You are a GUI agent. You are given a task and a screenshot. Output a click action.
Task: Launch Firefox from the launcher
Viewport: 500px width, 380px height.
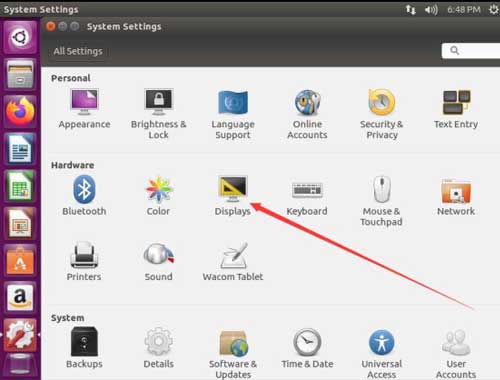coord(20,111)
